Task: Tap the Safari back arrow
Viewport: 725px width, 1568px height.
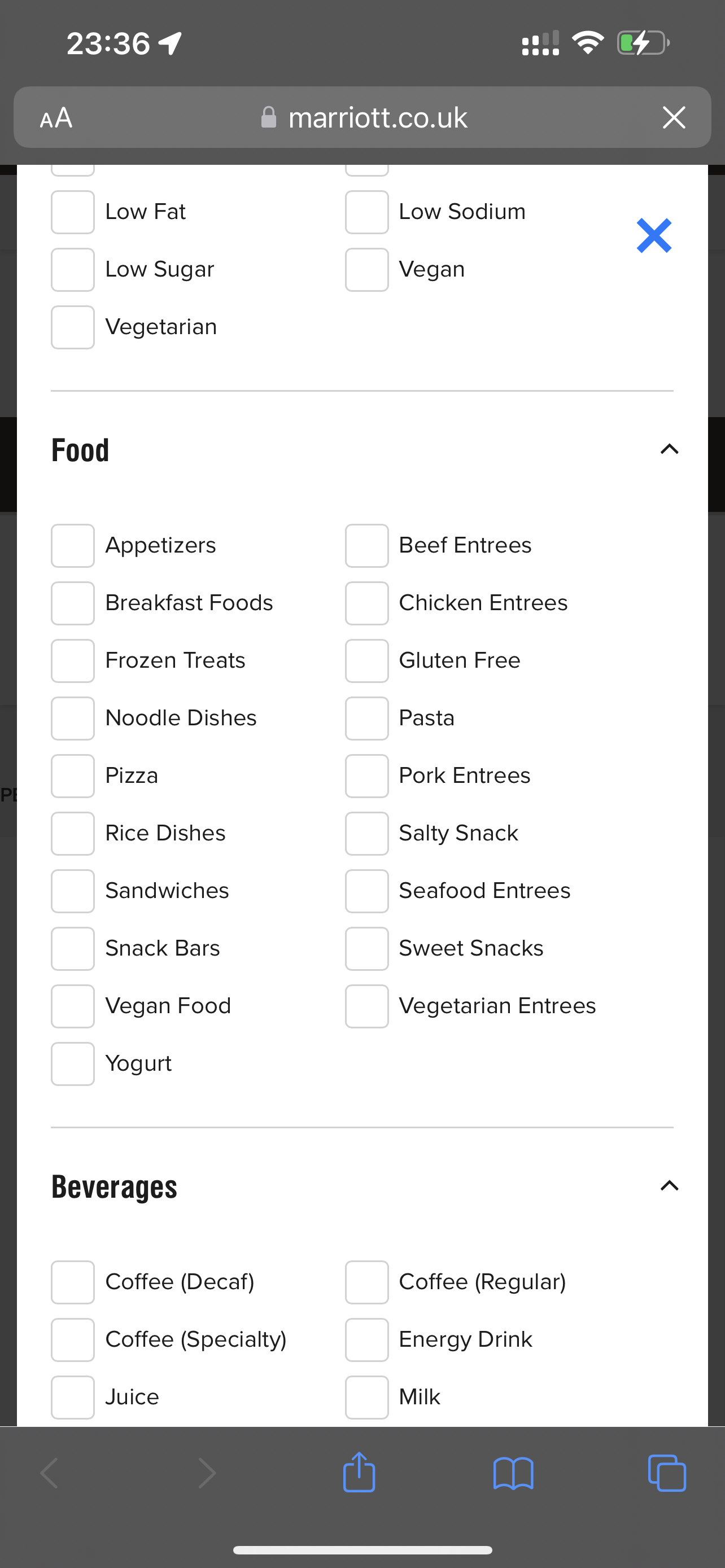Action: pyautogui.click(x=49, y=1473)
